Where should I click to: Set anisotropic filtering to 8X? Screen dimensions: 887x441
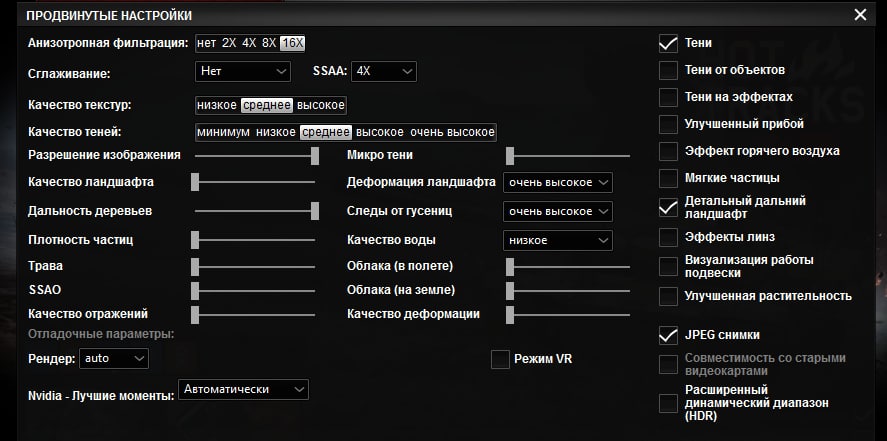[269, 43]
